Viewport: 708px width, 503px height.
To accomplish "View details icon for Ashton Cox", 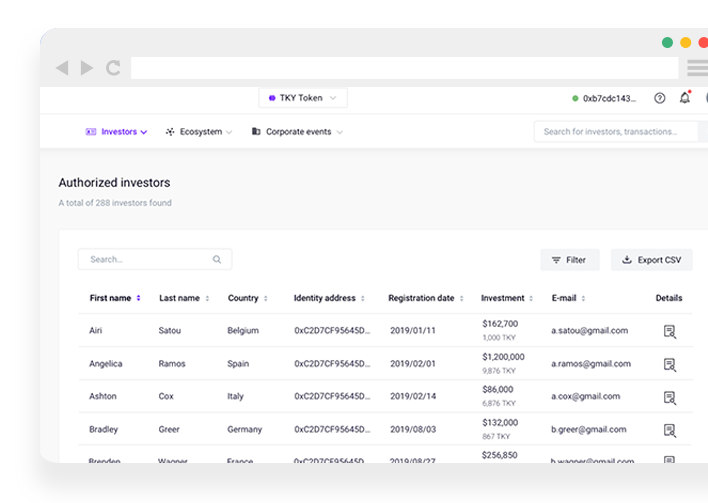I will (669, 397).
